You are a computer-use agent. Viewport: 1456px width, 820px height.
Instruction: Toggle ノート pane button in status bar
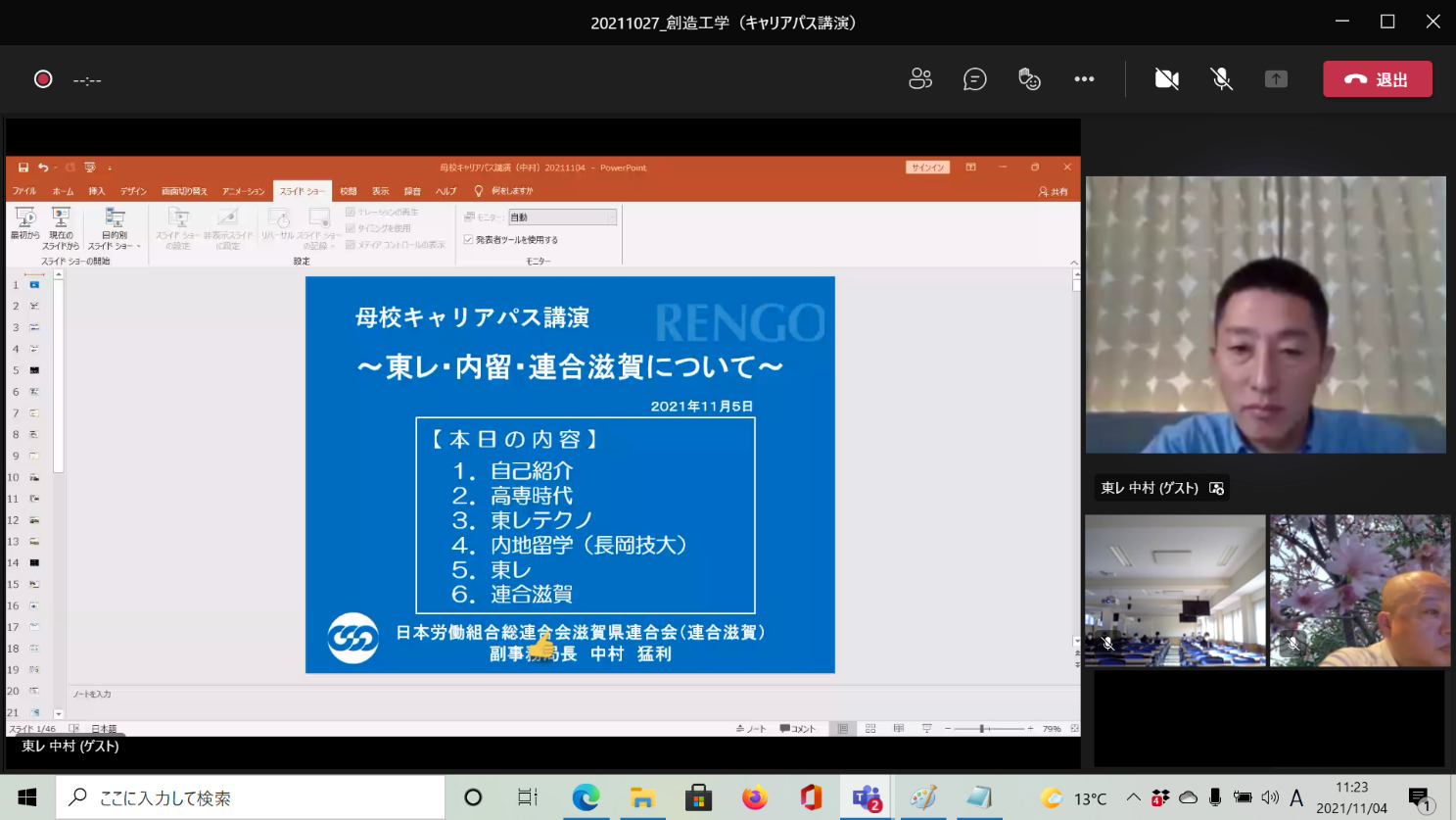pyautogui.click(x=751, y=729)
